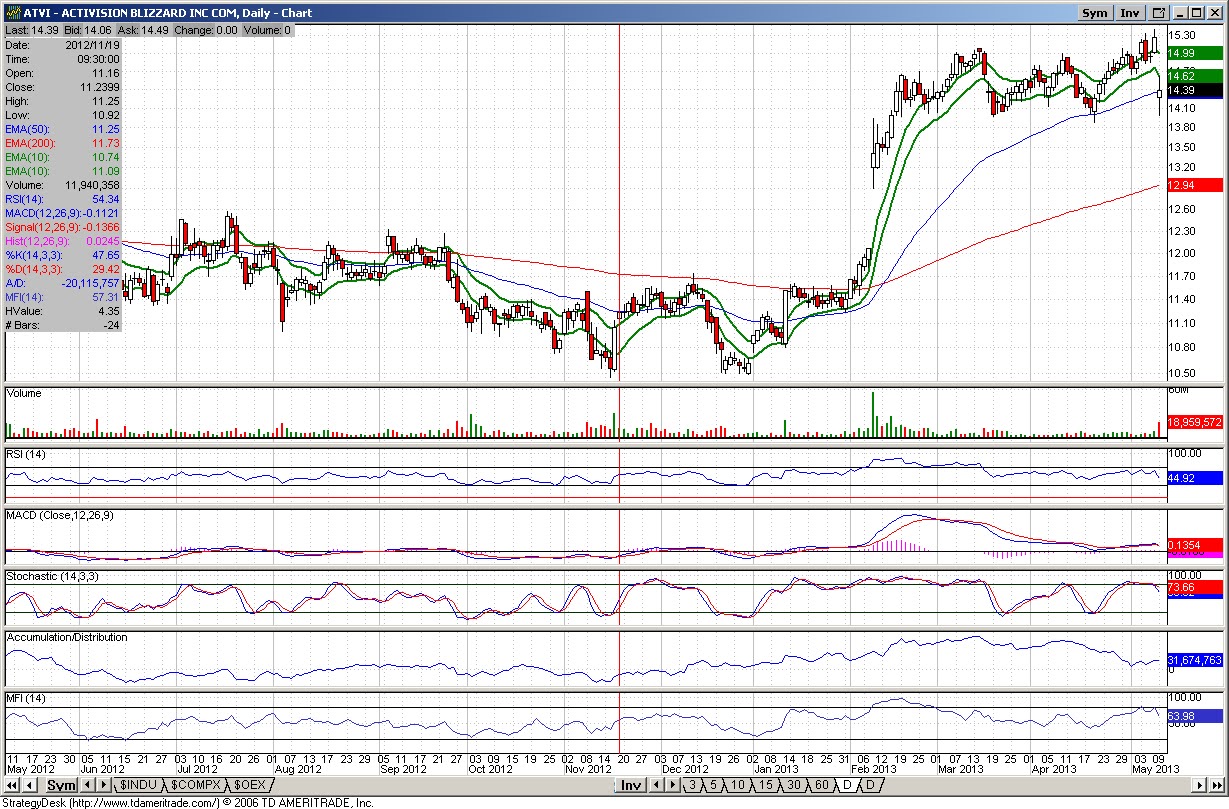Click HValue 4.35 row in data box
The width and height of the screenshot is (1229, 809).
coord(62,311)
